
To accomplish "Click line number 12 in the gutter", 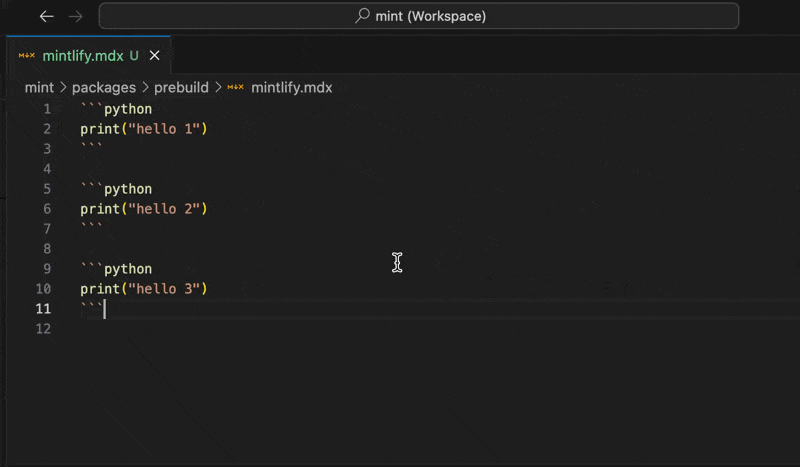I will (43, 329).
